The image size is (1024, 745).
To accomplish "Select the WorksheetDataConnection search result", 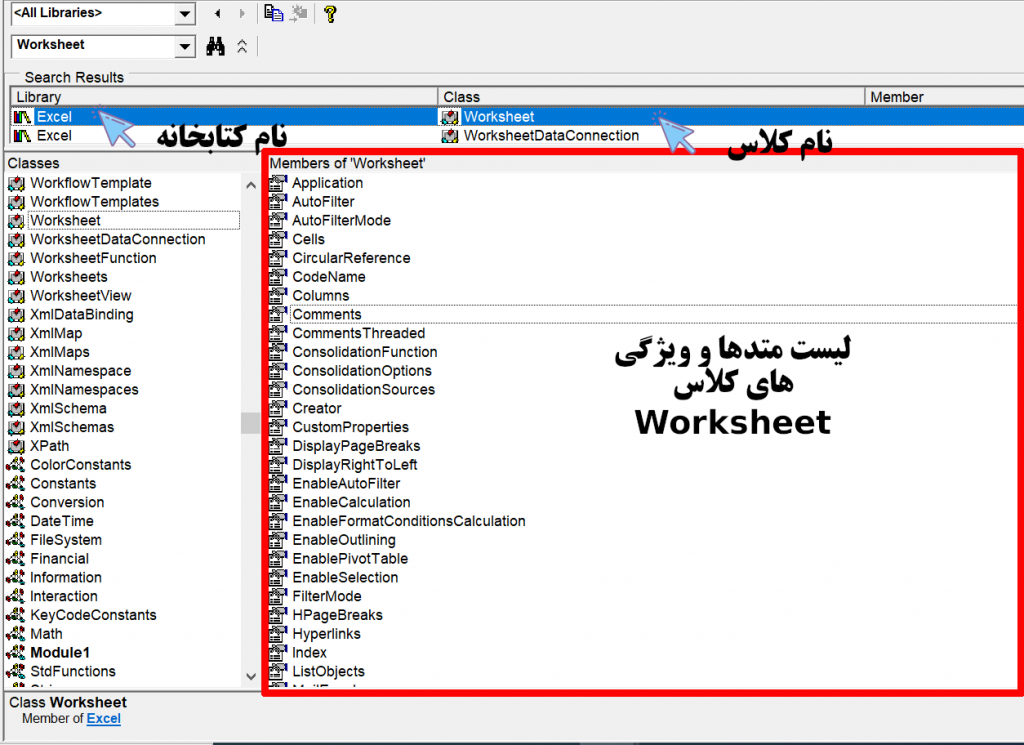I will (551, 135).
